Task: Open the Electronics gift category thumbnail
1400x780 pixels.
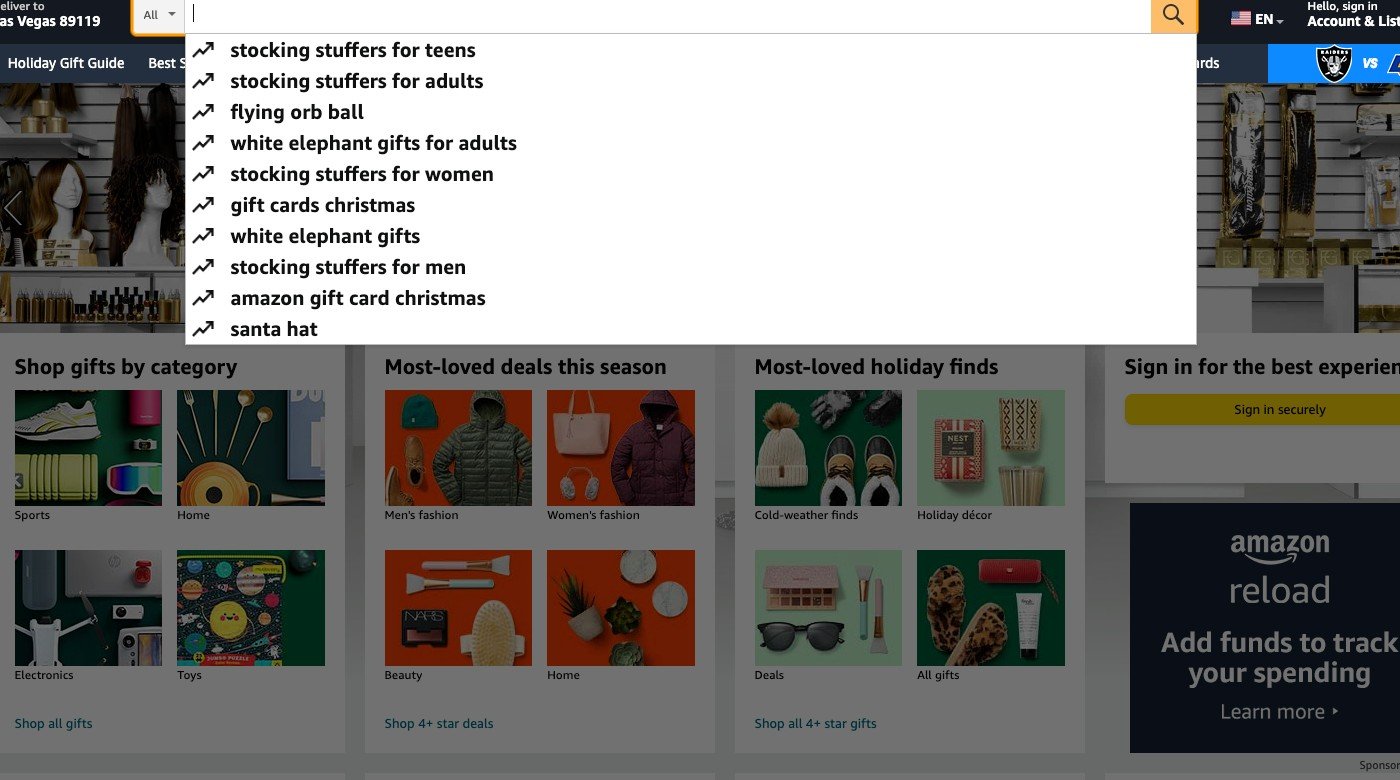Action: (88, 608)
